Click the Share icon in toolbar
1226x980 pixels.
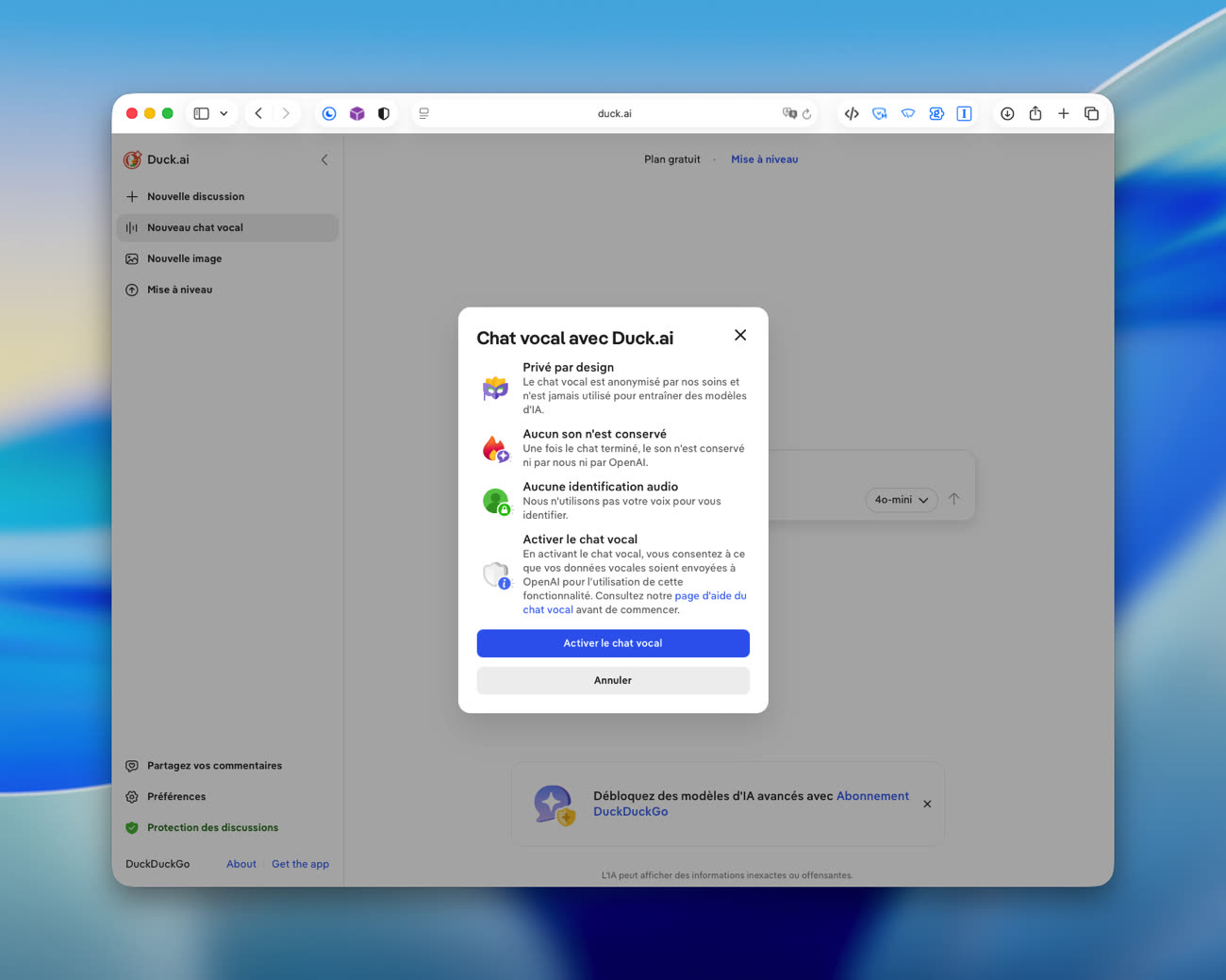point(1035,113)
